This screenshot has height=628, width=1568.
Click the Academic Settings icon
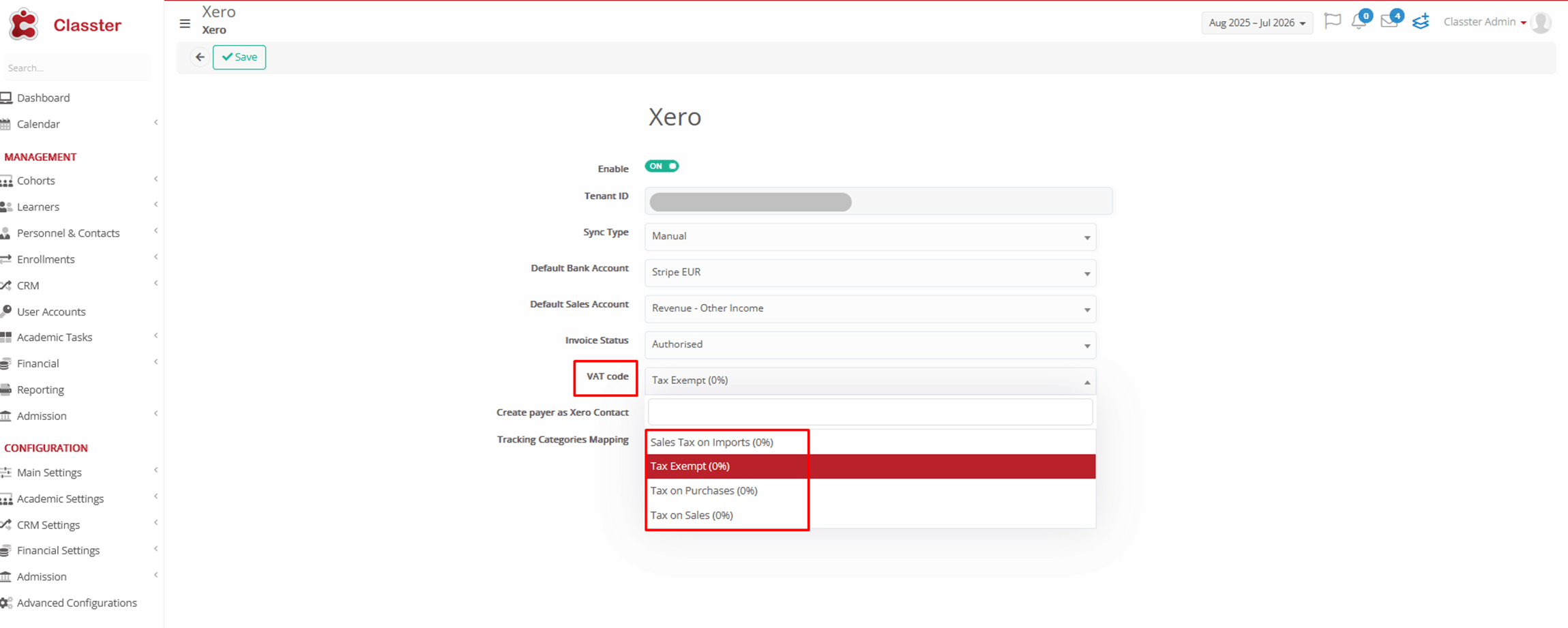(x=6, y=499)
